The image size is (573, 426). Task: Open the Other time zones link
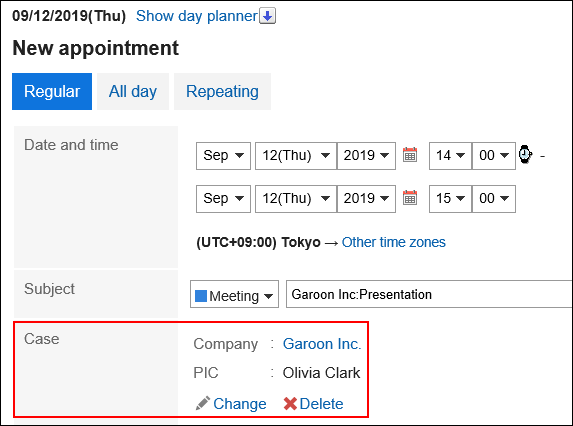[394, 242]
